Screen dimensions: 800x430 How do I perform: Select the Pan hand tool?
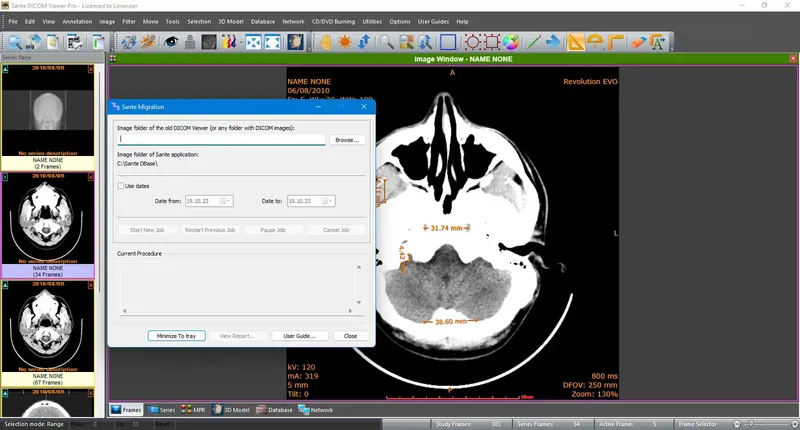pyautogui.click(x=325, y=42)
